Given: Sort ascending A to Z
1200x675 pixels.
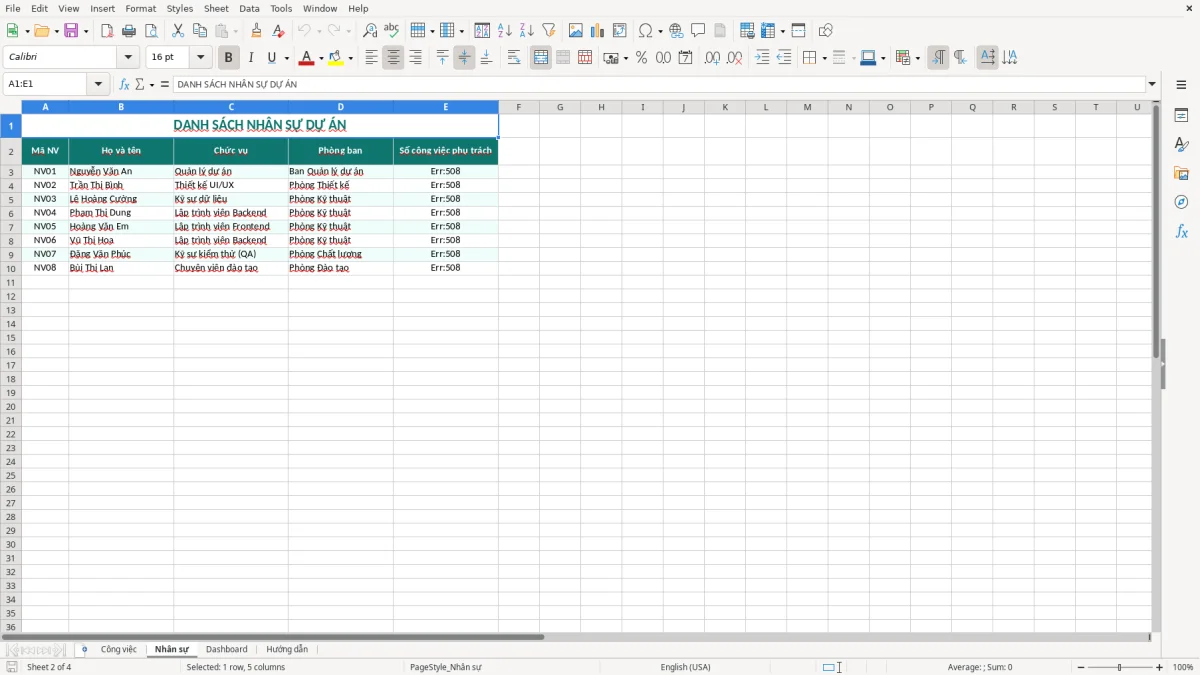Looking at the screenshot, I should pos(505,31).
